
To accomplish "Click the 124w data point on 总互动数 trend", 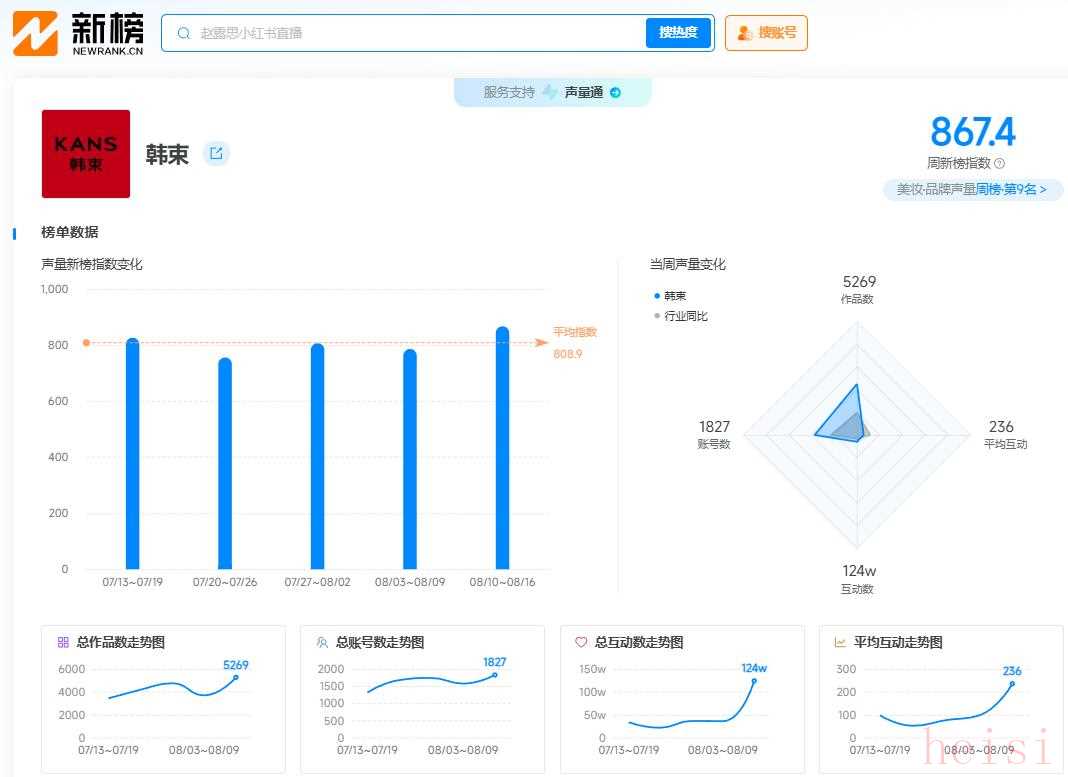I will 753,681.
